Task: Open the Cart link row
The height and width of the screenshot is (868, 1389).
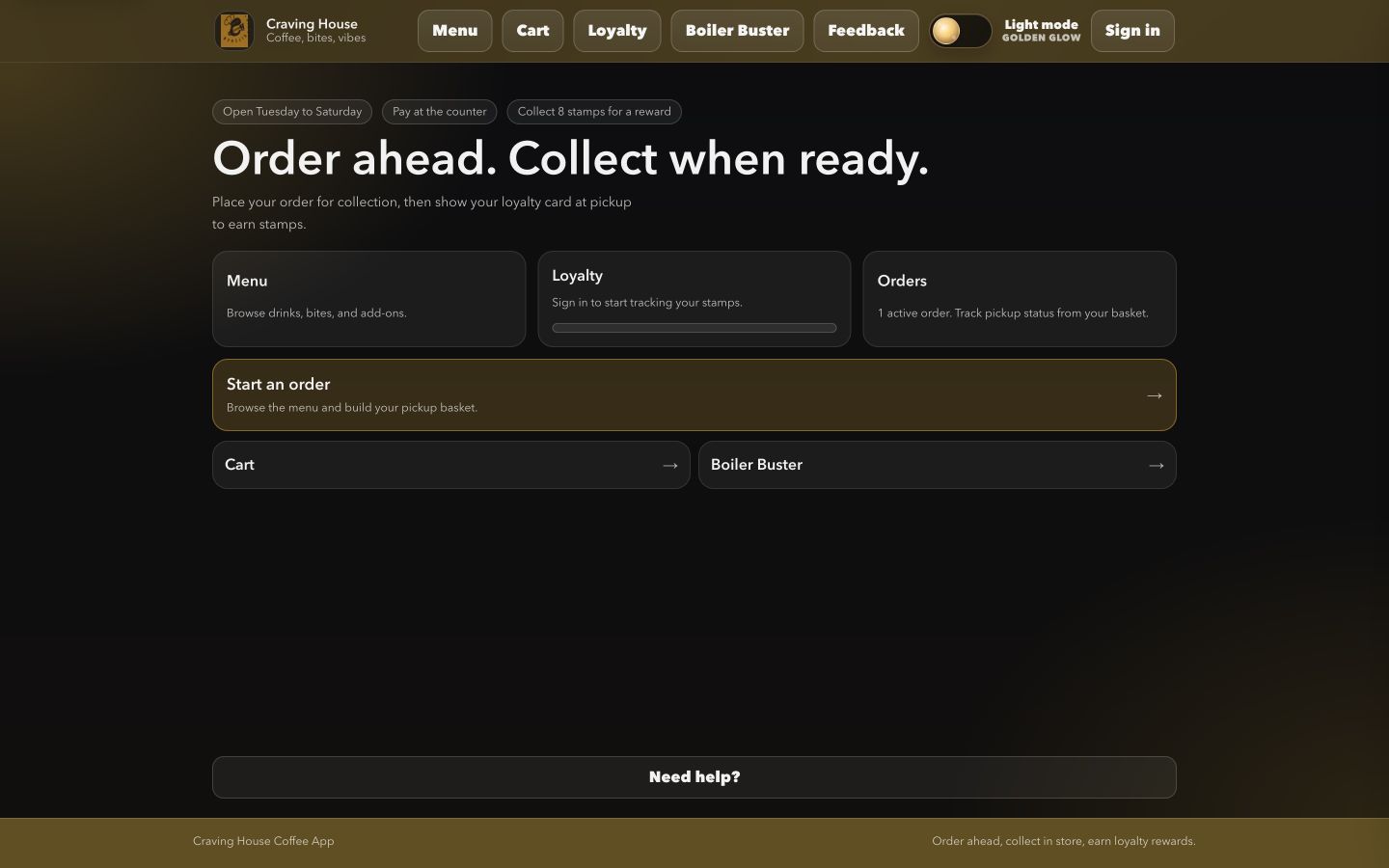Action: point(451,465)
